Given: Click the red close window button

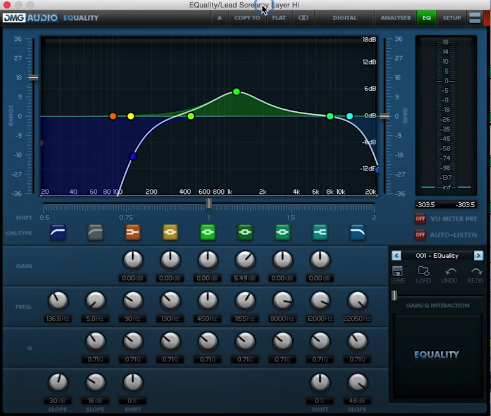Looking at the screenshot, I should pyautogui.click(x=7, y=5).
